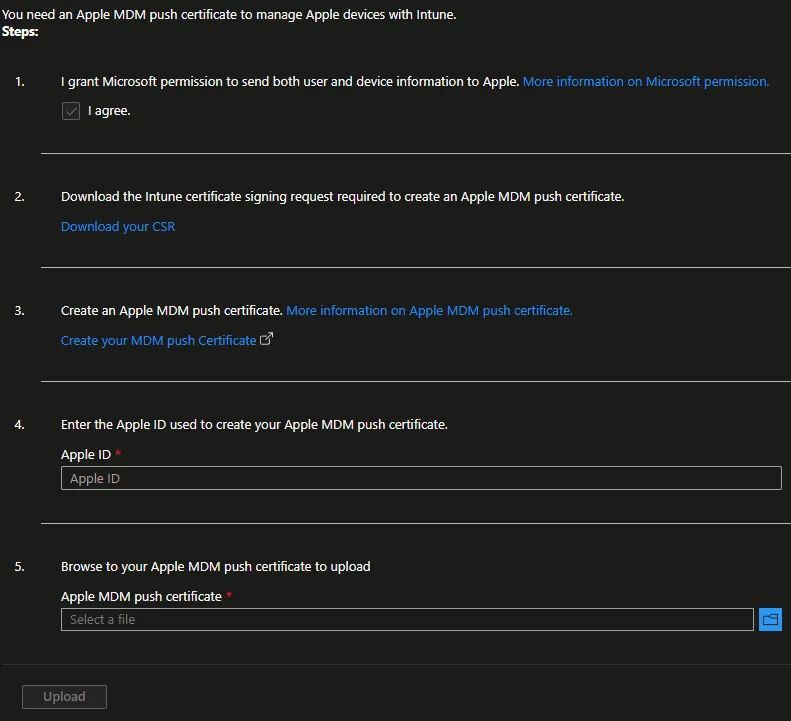Click the Select a file input box
The height and width of the screenshot is (721, 791).
[406, 620]
